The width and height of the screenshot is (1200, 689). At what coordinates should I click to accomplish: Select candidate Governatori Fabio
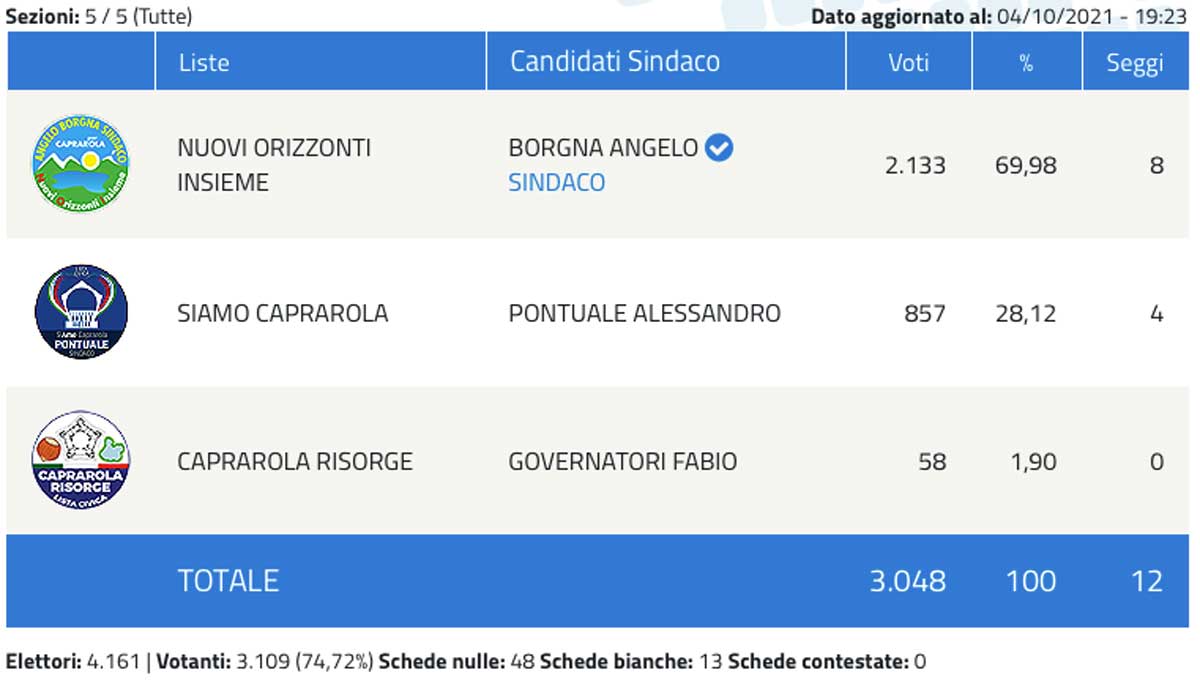tap(622, 461)
